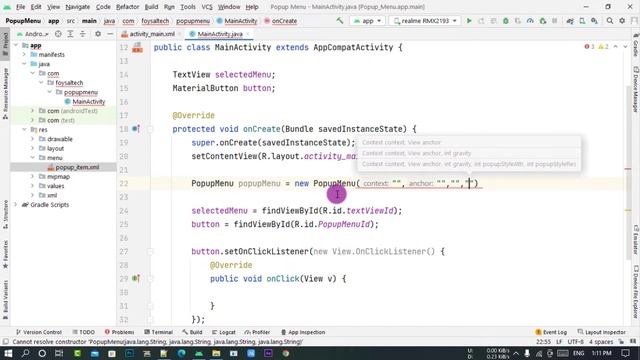Screen dimensions: 640x360
Task: Open Logcat tool window
Action: 224,332
